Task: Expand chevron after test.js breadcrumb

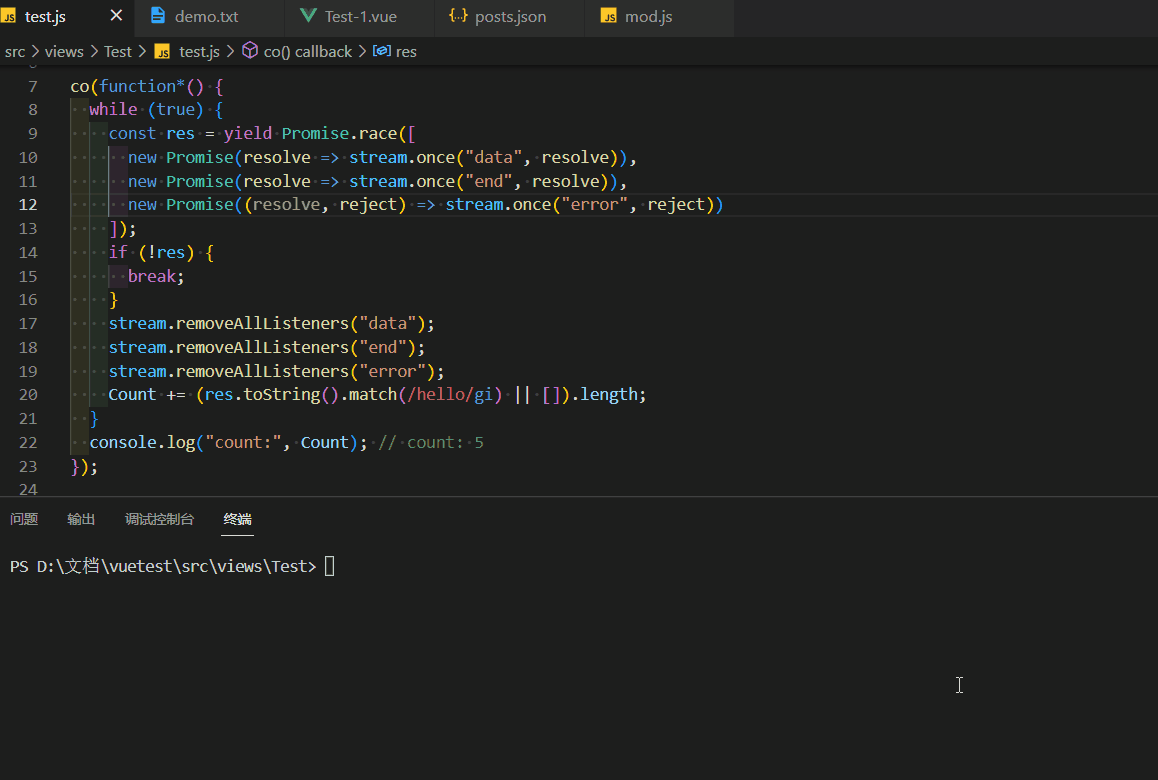Action: pos(230,52)
